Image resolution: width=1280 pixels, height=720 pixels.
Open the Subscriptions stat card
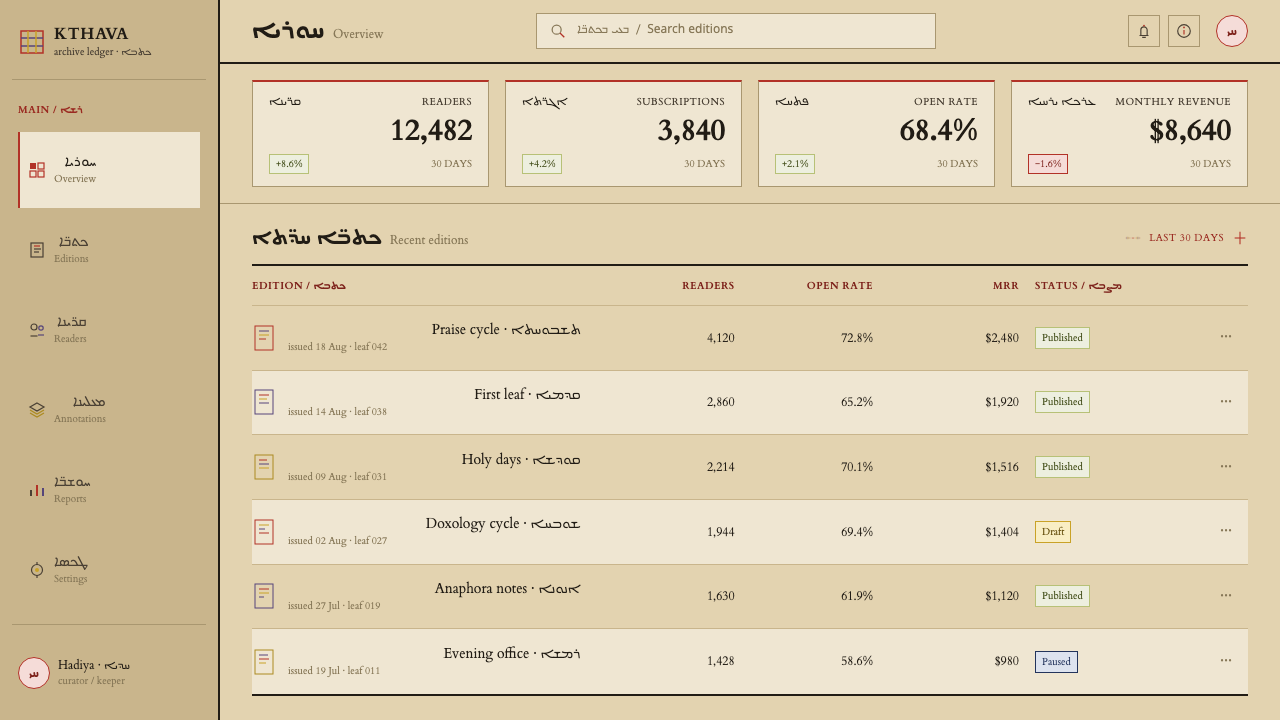tap(623, 134)
